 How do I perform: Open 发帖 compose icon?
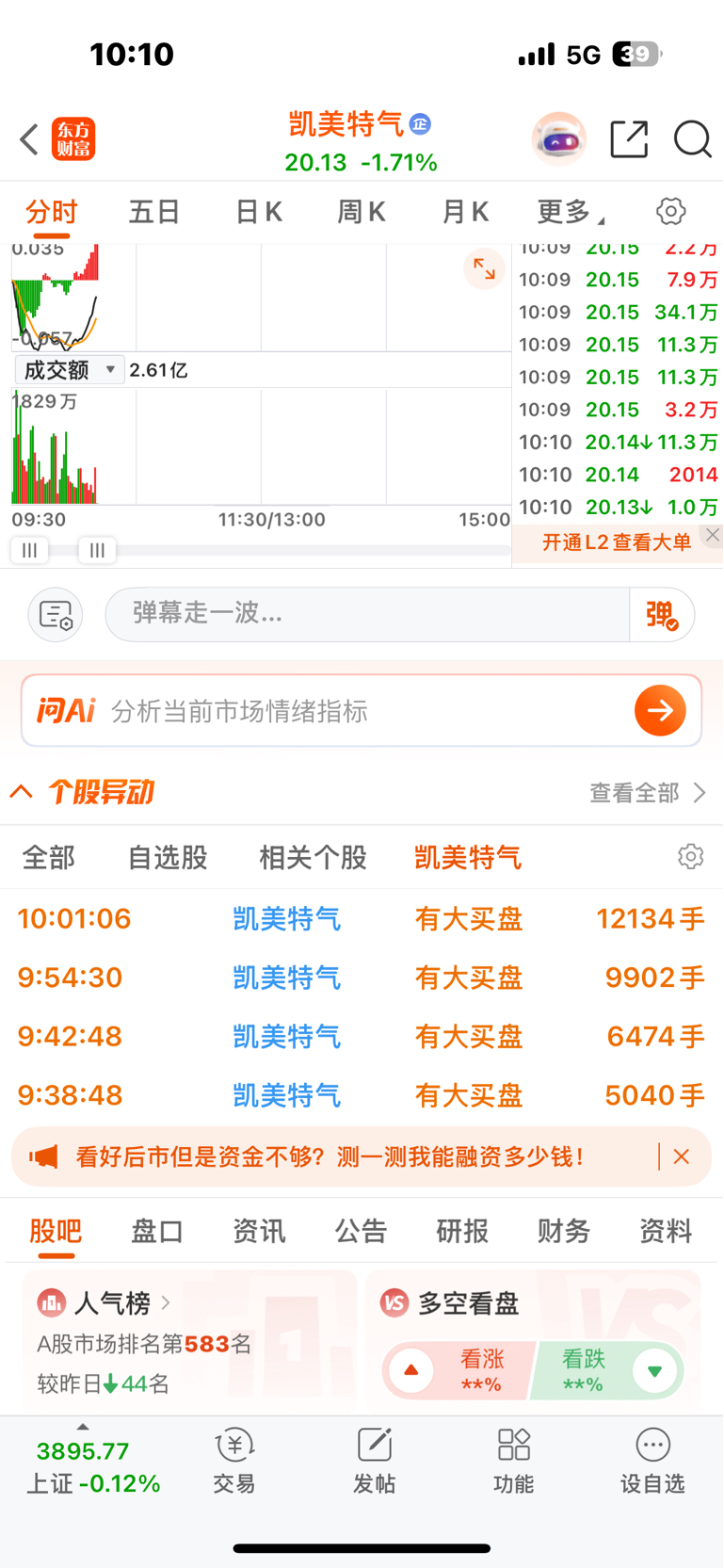pyautogui.click(x=374, y=1446)
